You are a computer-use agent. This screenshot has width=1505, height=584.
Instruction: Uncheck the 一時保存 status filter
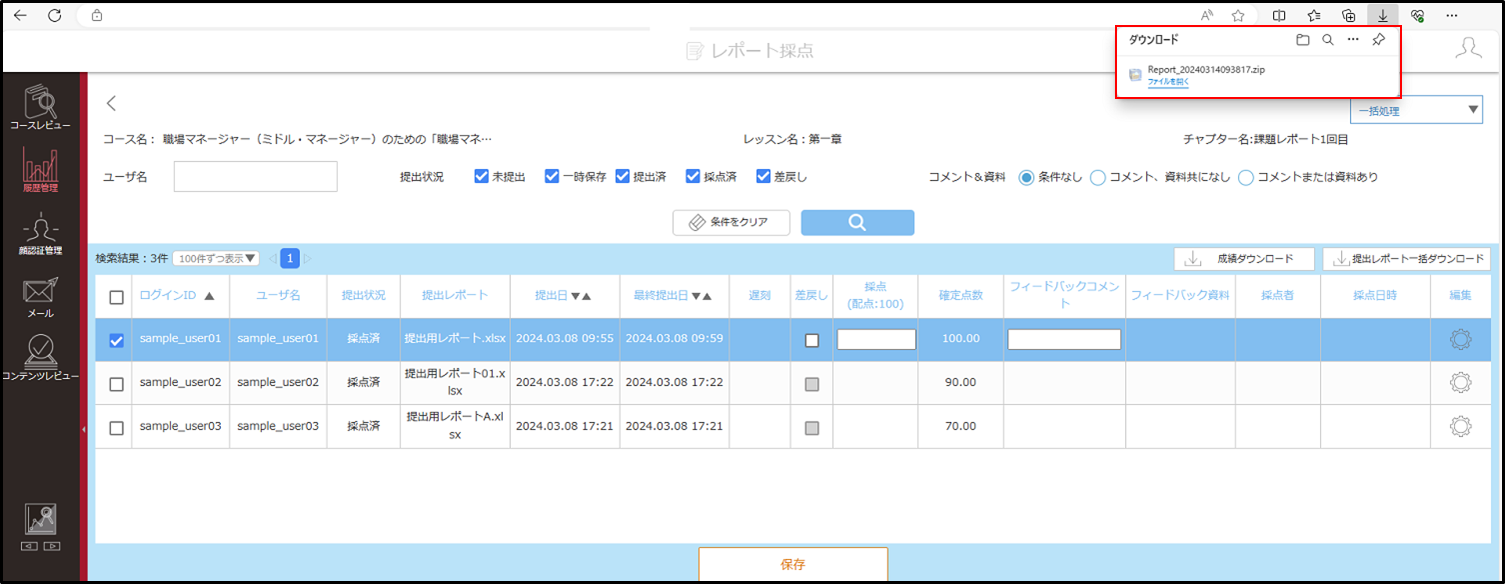point(552,176)
